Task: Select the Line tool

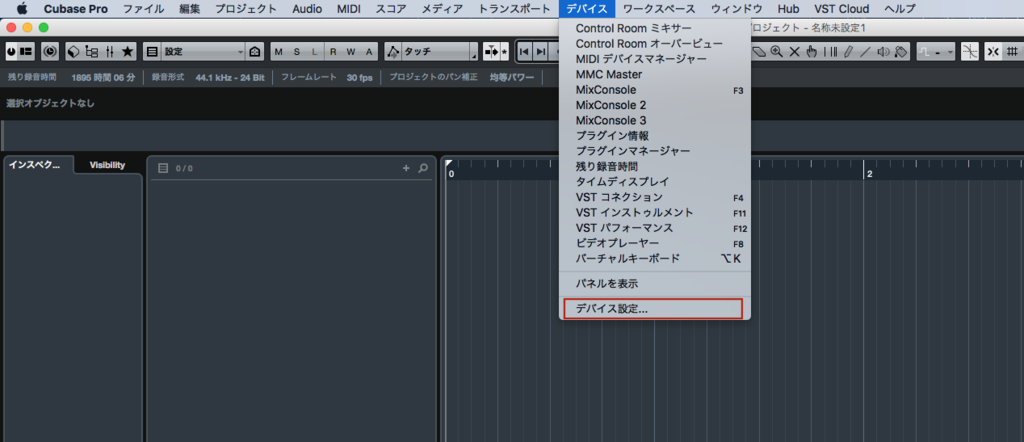Action: point(865,52)
